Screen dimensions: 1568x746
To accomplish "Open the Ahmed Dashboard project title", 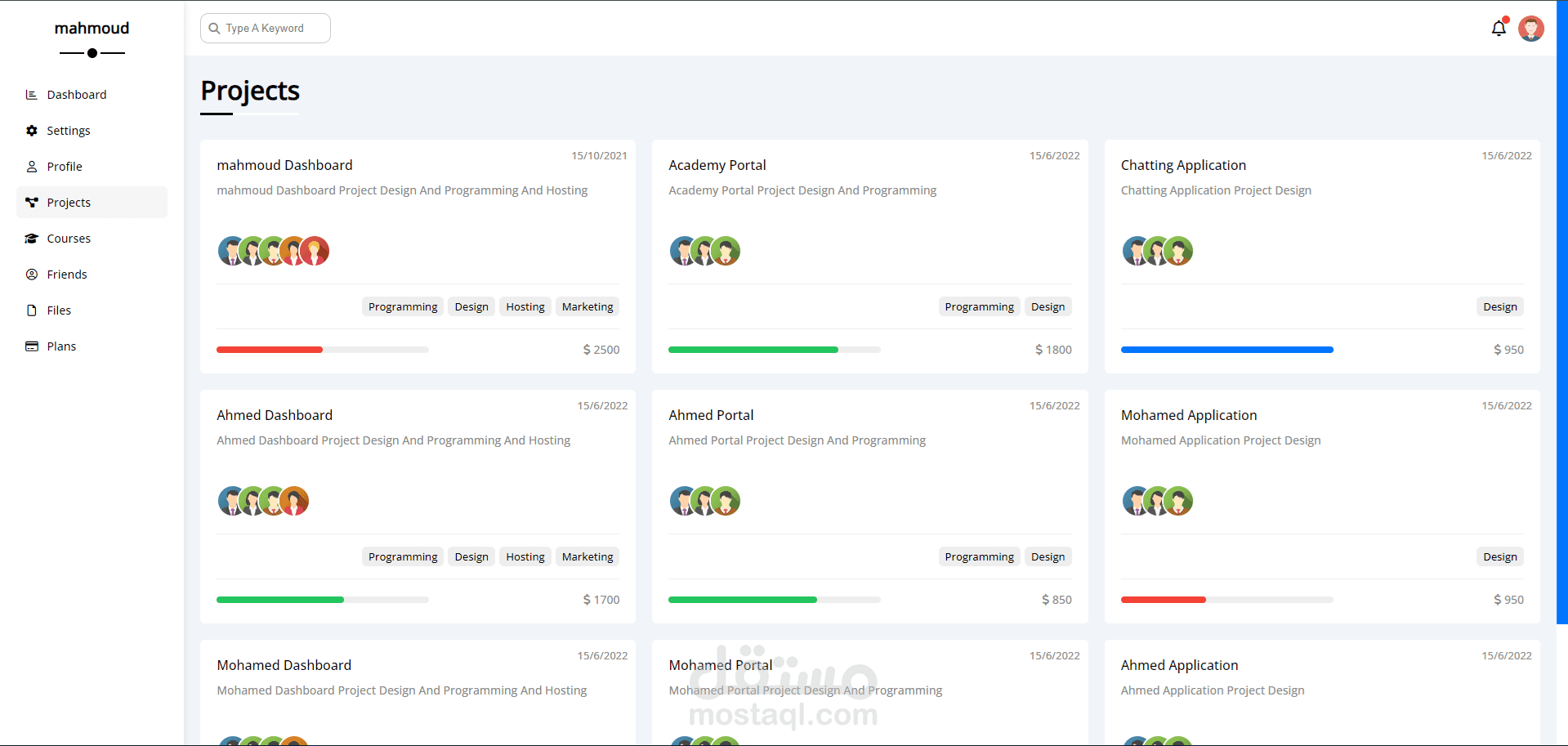I will tap(275, 415).
